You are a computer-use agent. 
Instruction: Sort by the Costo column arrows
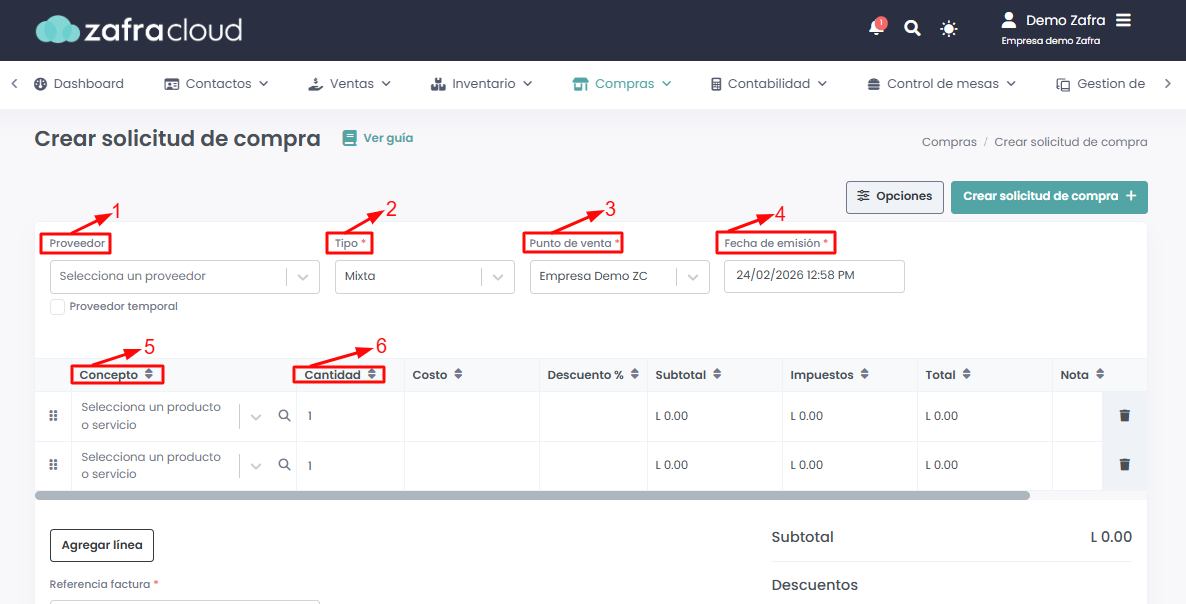coord(458,374)
